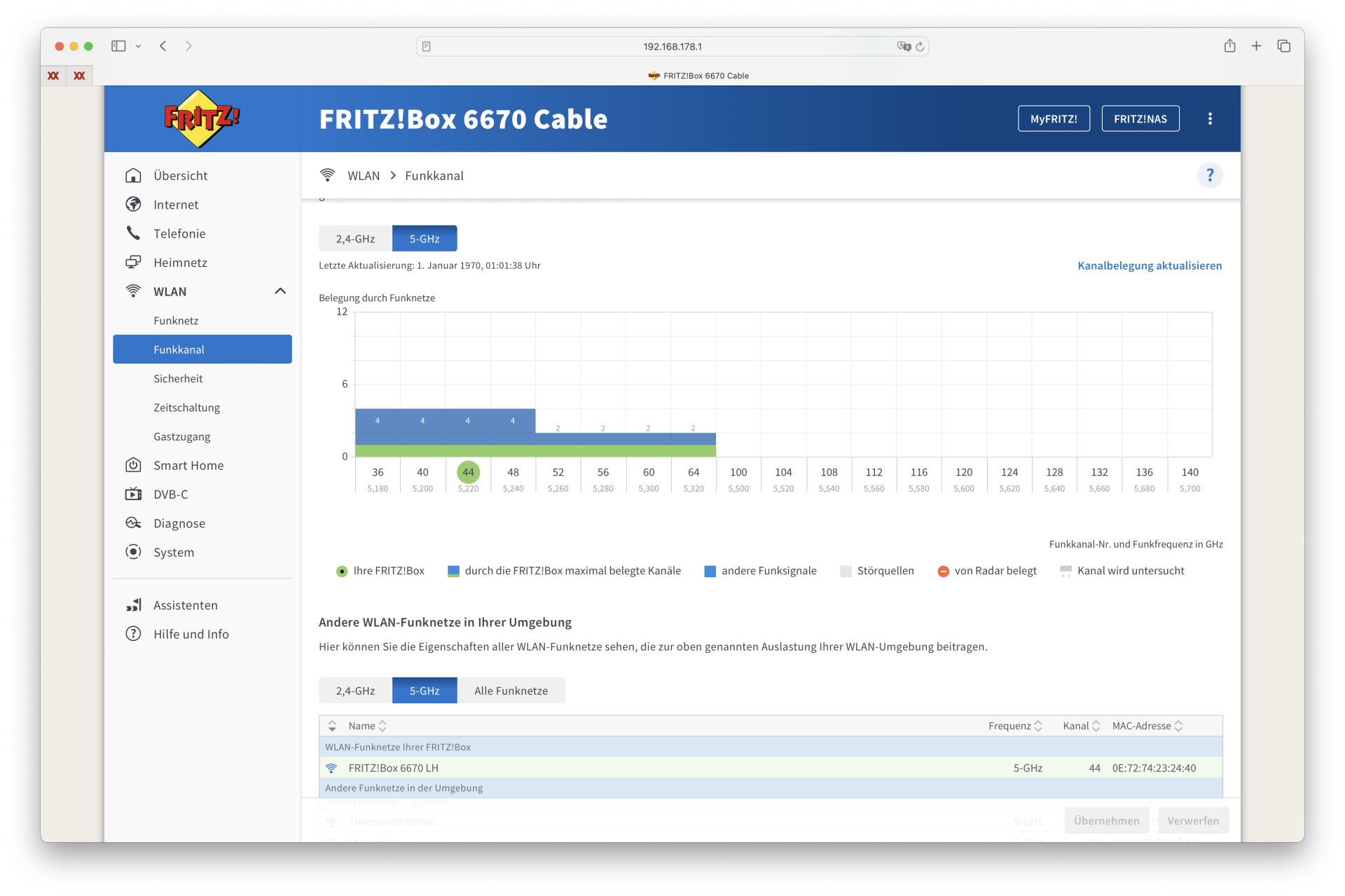Click the first pinned XX tab
The height and width of the screenshot is (896, 1345).
click(53, 75)
